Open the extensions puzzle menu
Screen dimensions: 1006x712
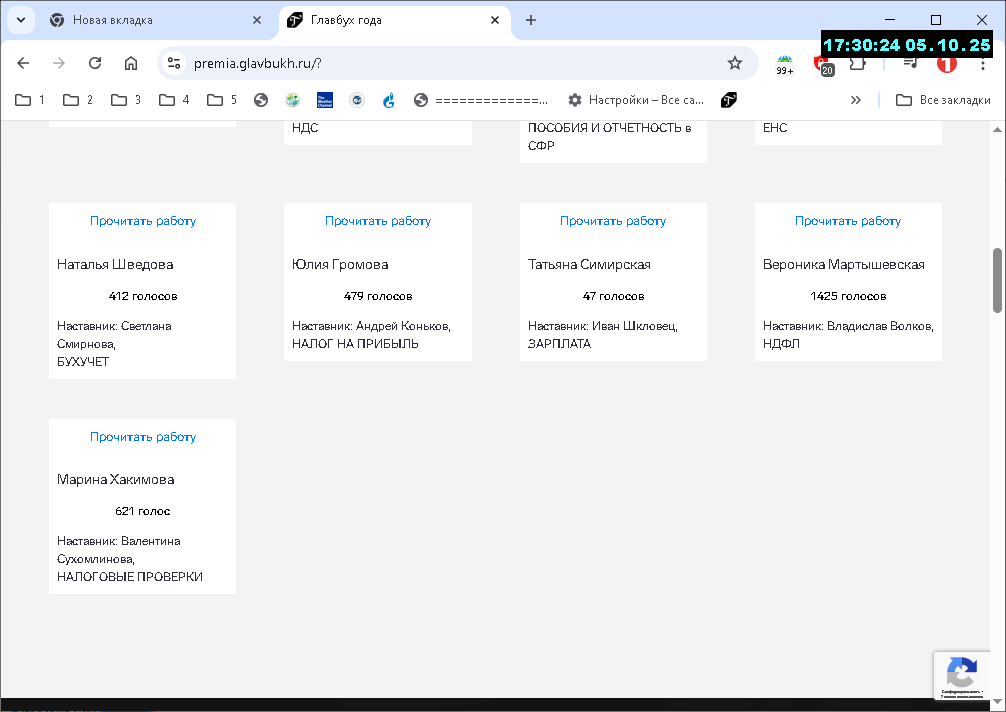858,63
